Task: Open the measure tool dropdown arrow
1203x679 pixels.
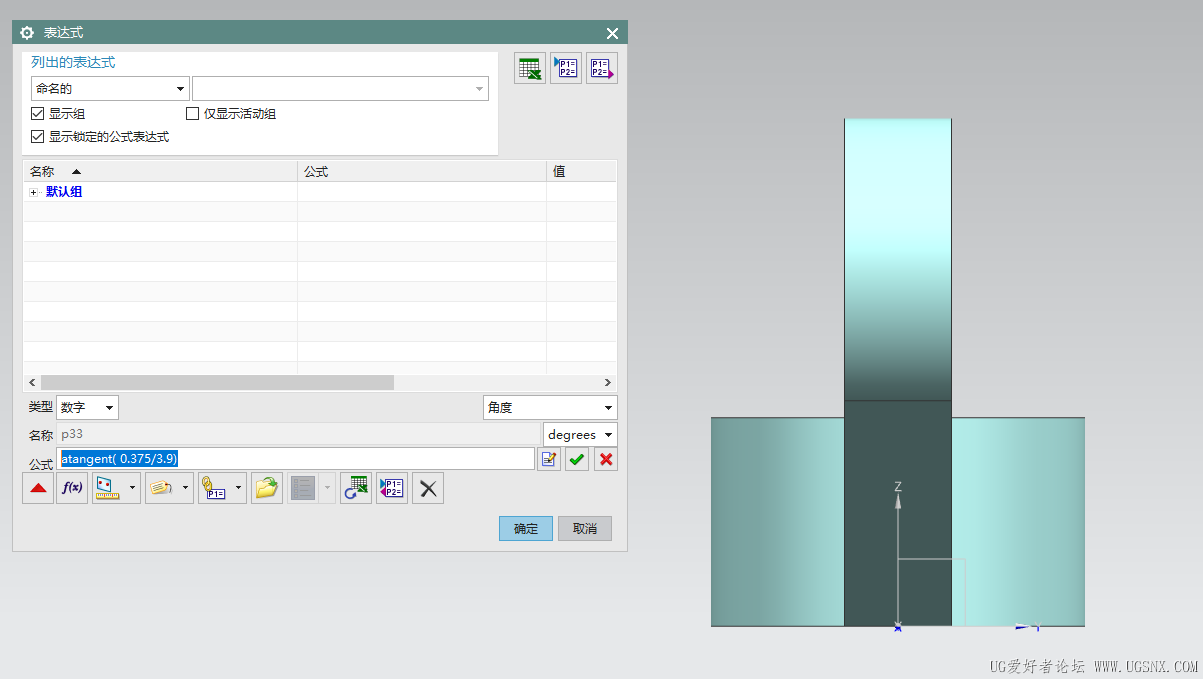Action: coord(133,488)
